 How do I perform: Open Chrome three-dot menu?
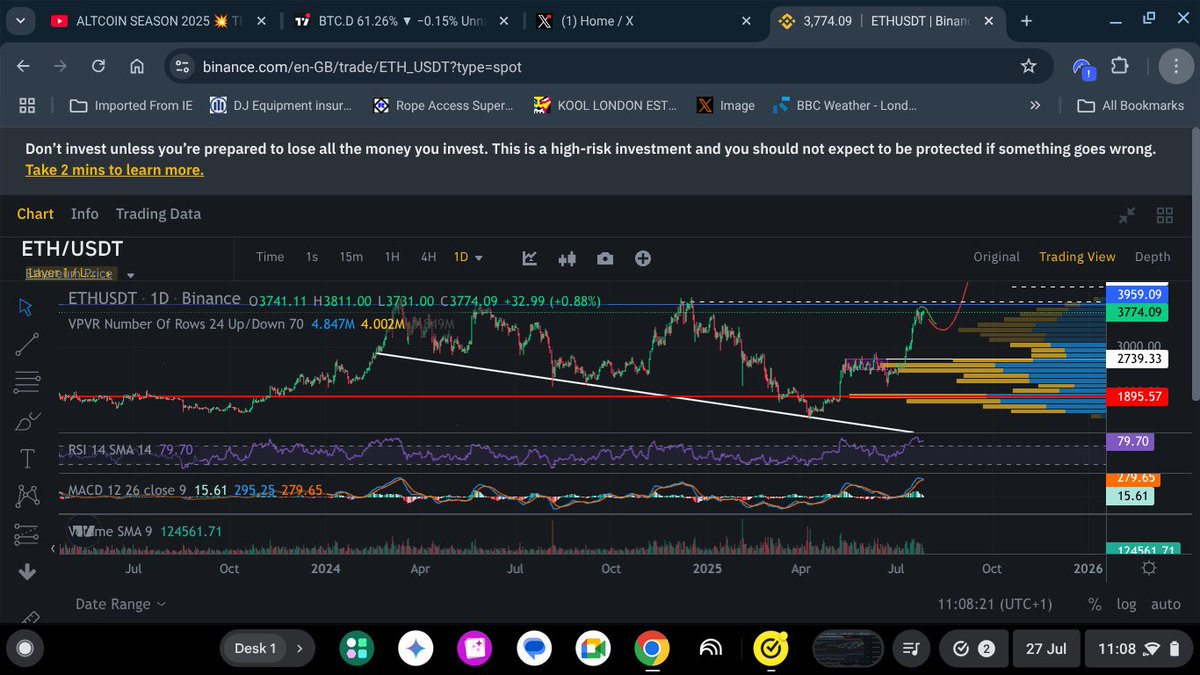(x=1174, y=66)
